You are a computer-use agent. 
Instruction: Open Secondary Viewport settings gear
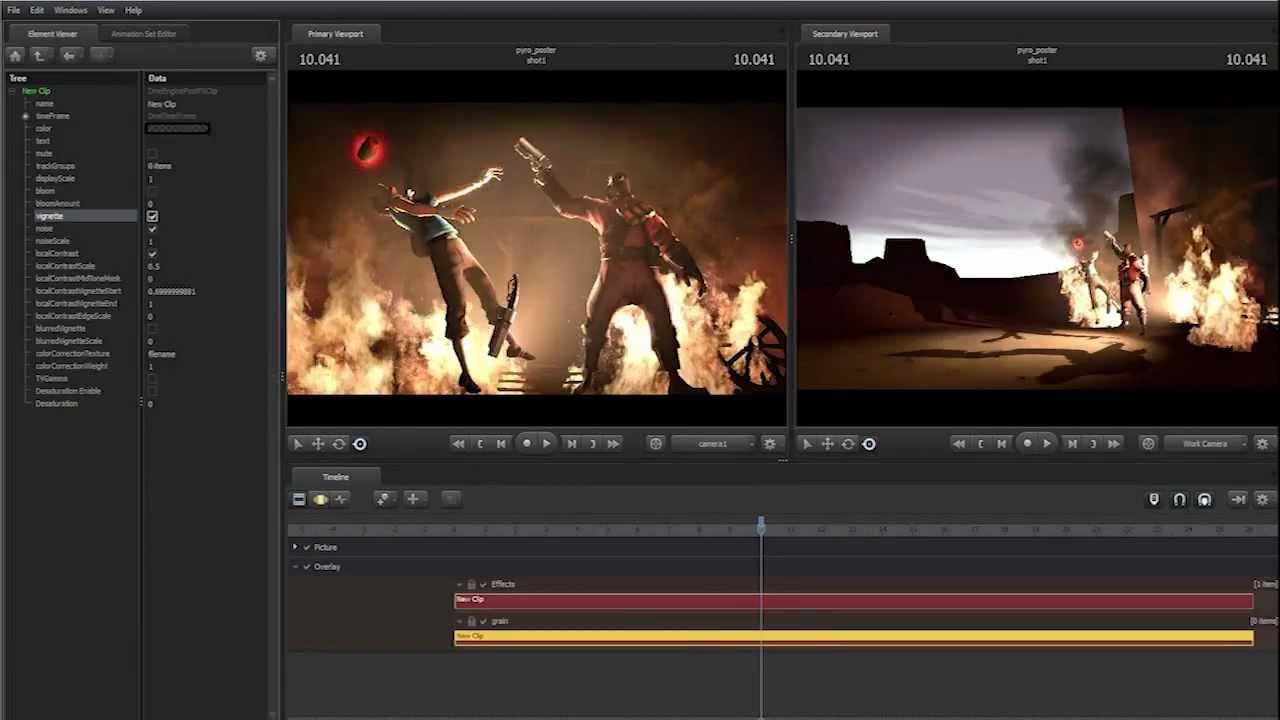point(1262,444)
